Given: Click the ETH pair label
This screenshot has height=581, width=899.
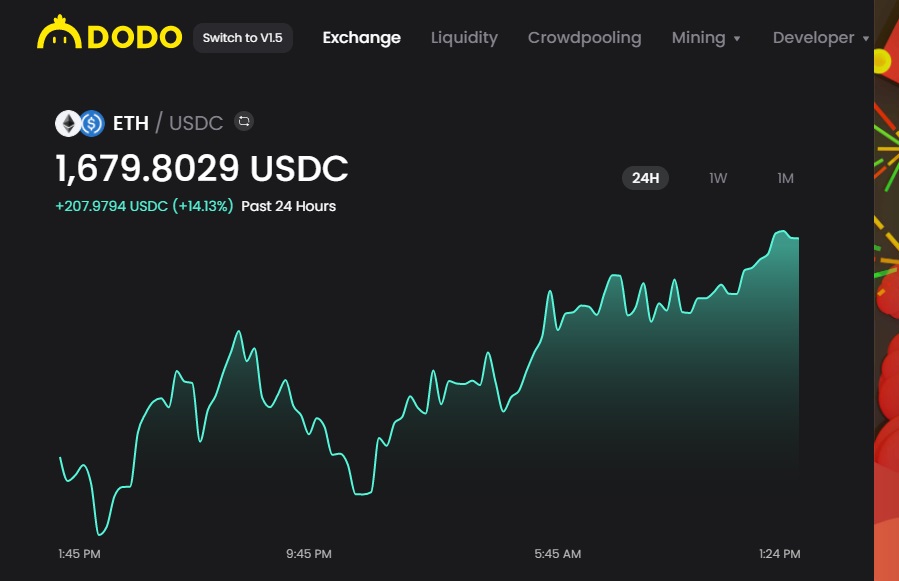Looking at the screenshot, I should (131, 123).
